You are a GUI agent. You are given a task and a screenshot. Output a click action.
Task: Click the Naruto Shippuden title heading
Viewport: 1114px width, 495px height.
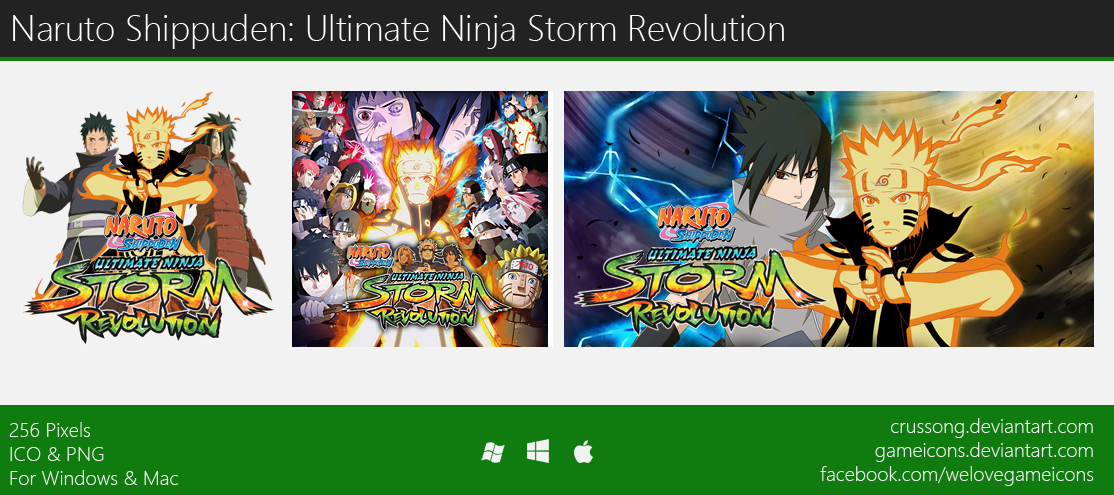[398, 30]
